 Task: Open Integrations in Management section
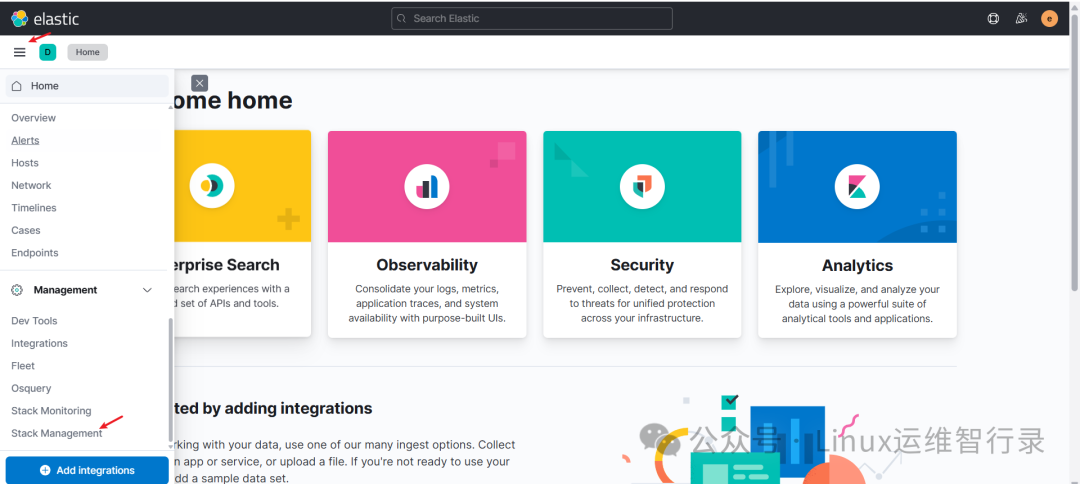tap(39, 344)
